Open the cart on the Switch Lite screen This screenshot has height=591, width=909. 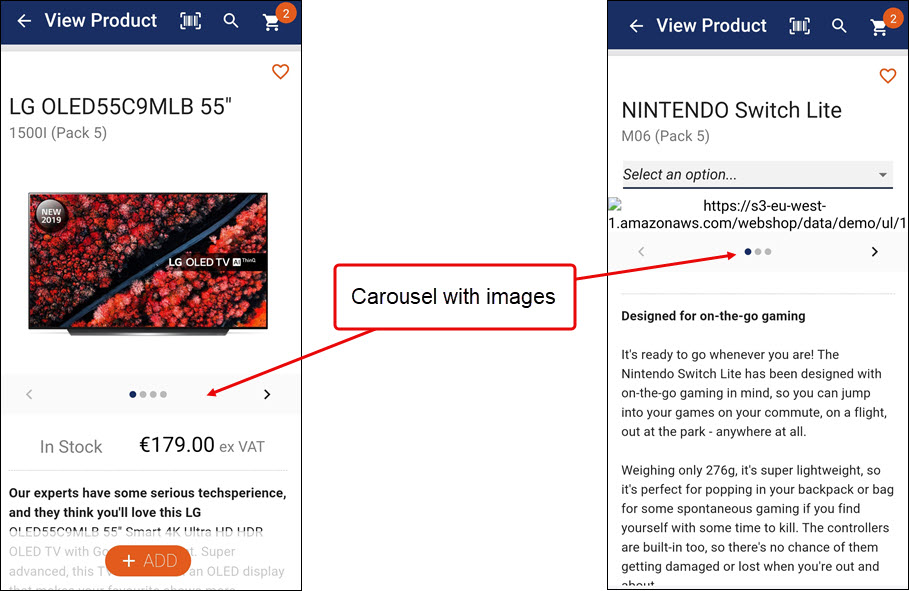pos(879,26)
